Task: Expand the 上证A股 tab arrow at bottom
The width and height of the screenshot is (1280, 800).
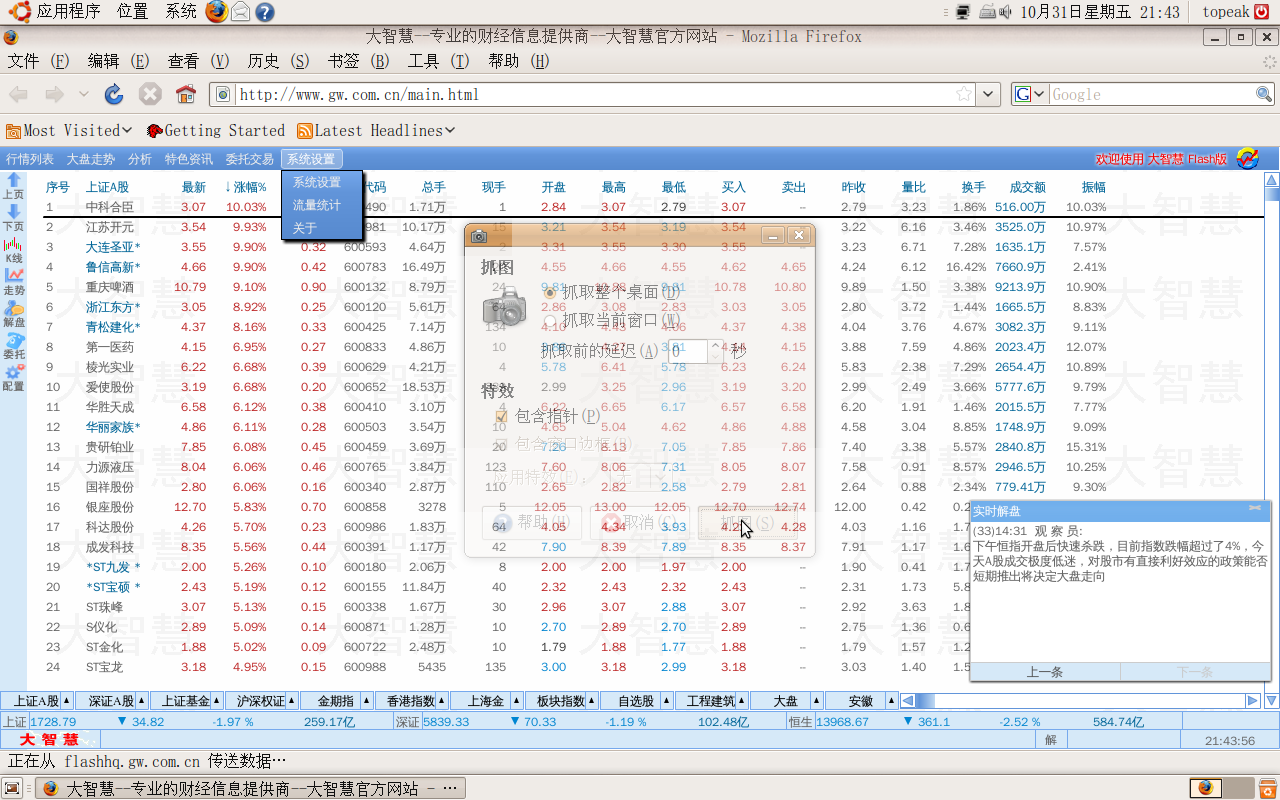Action: (x=66, y=701)
